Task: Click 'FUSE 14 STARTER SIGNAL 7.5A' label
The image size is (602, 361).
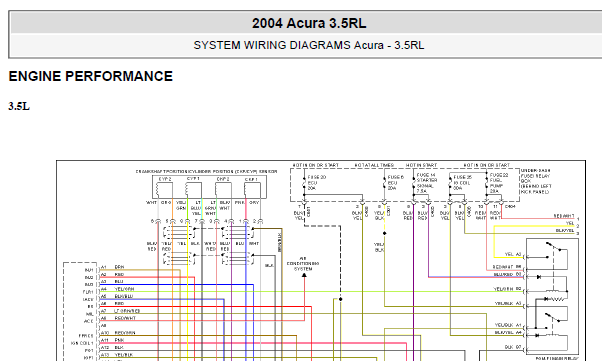Action: [427, 183]
